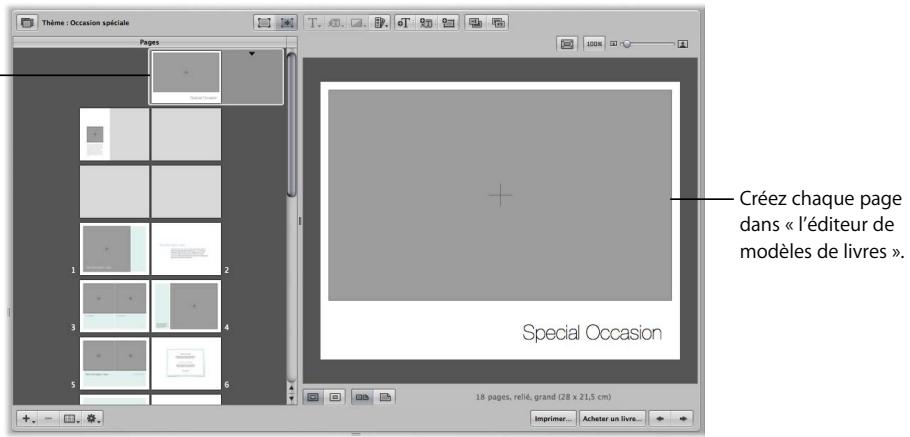
Task: Select the inside flap page thumbnail with small photo
Action: [114, 134]
